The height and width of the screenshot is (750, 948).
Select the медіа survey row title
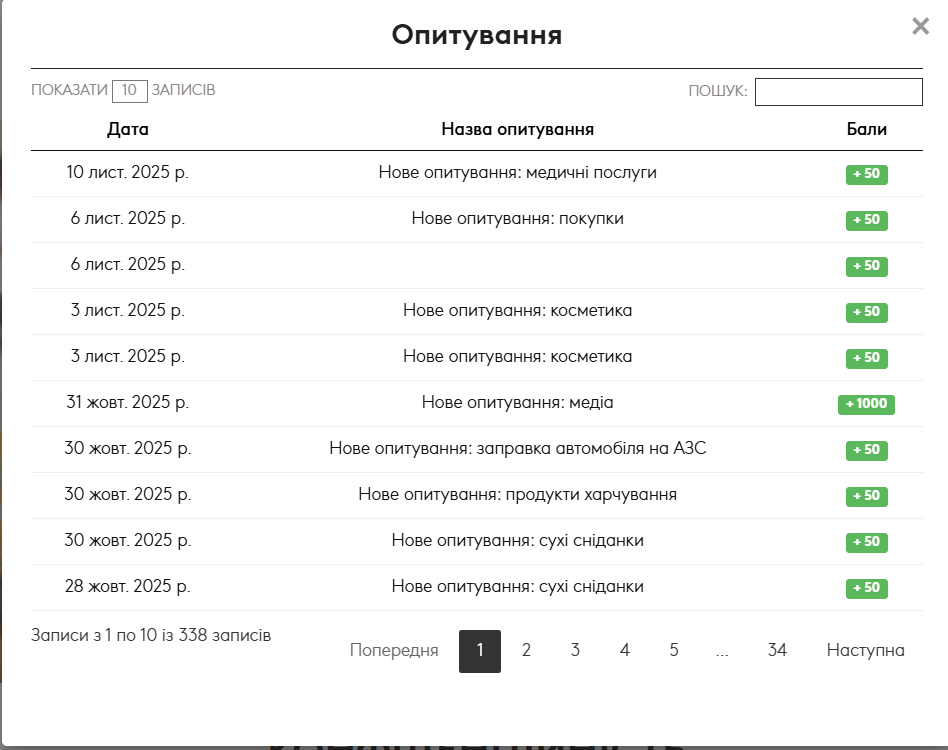[x=517, y=403]
